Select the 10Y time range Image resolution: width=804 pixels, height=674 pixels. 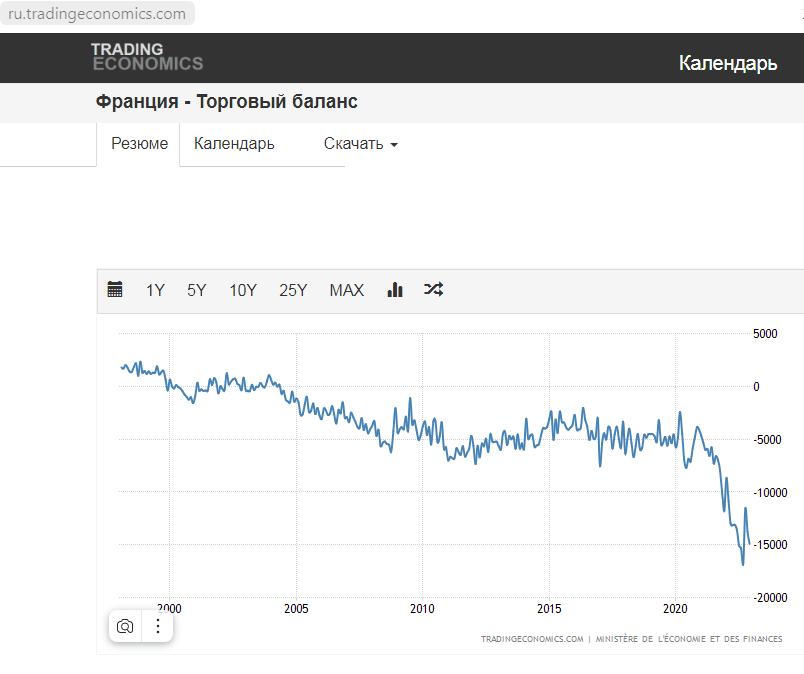[243, 290]
